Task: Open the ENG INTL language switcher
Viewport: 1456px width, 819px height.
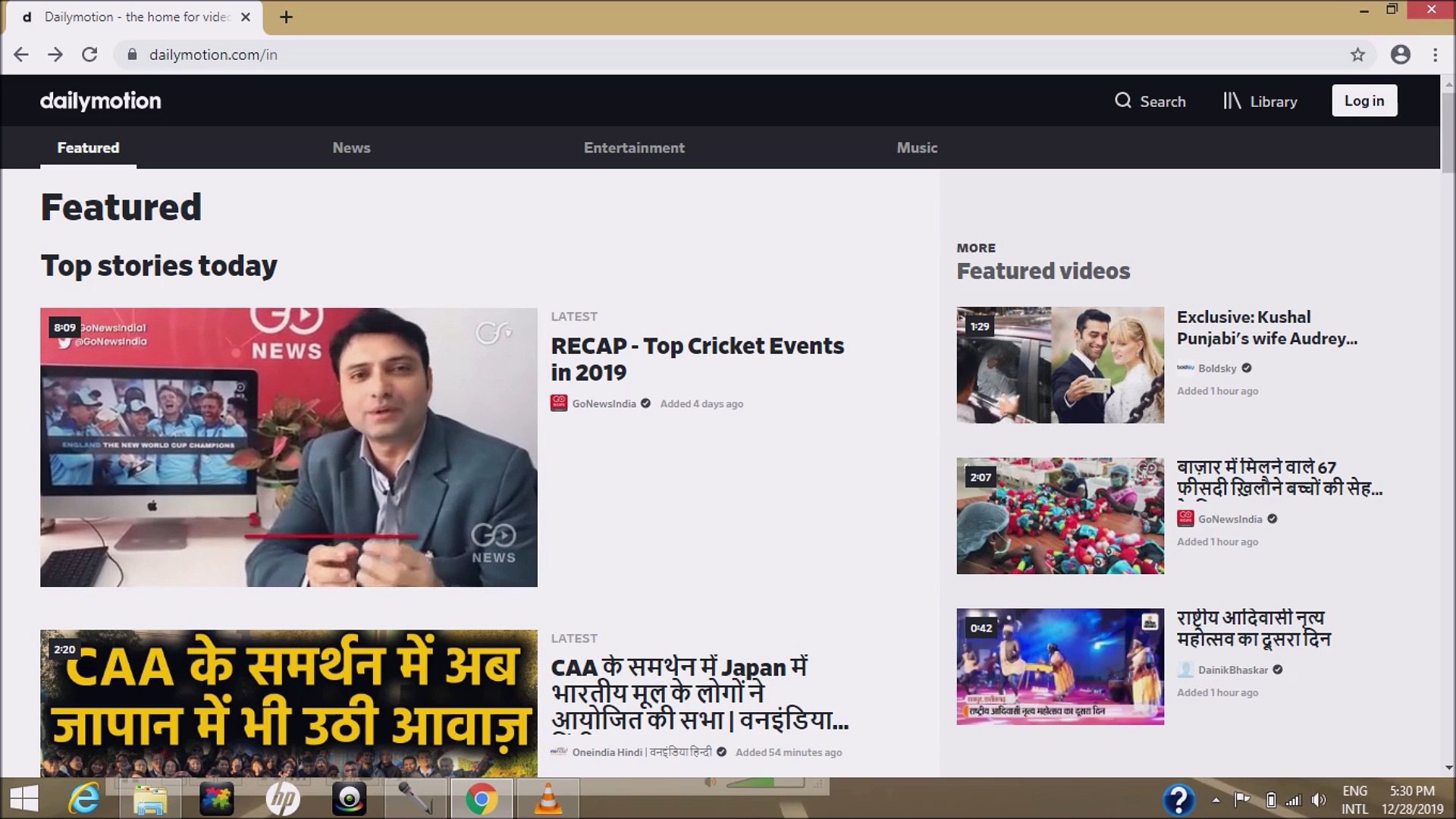Action: 1354,799
